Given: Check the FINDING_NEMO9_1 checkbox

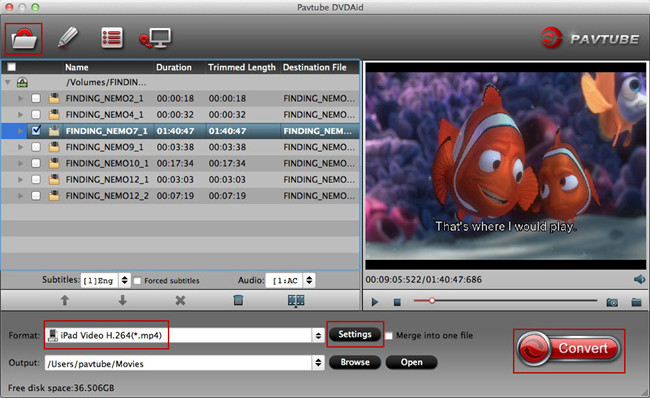Looking at the screenshot, I should pyautogui.click(x=36, y=147).
